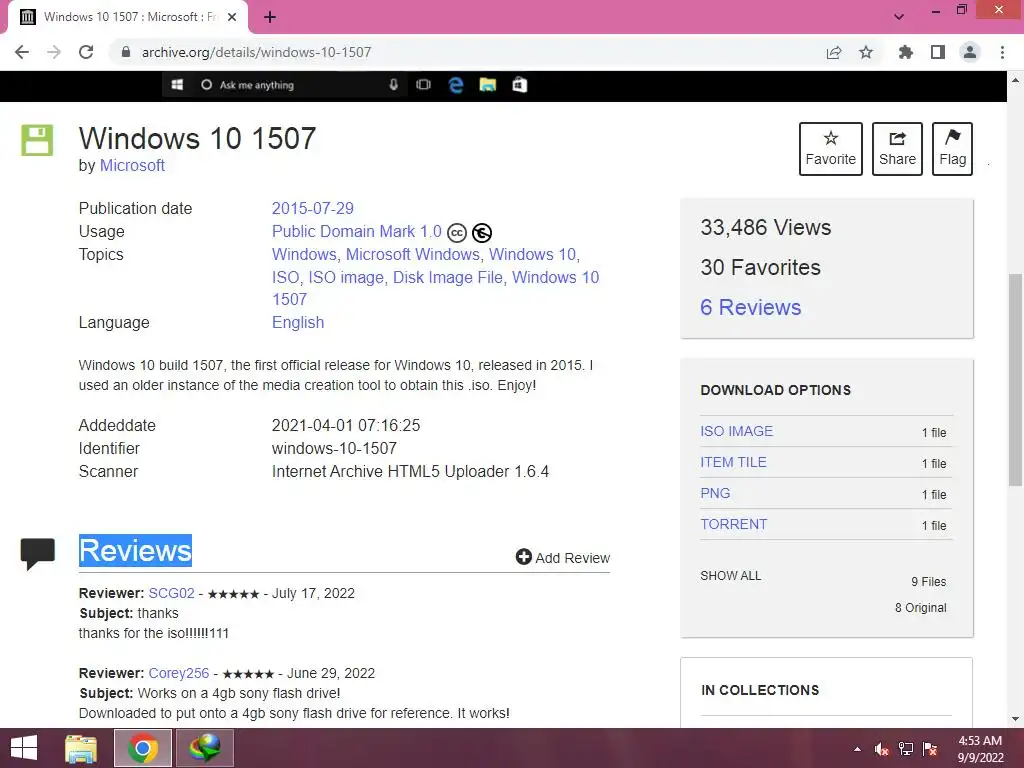Open publication date 2015-07-29 link

312,208
